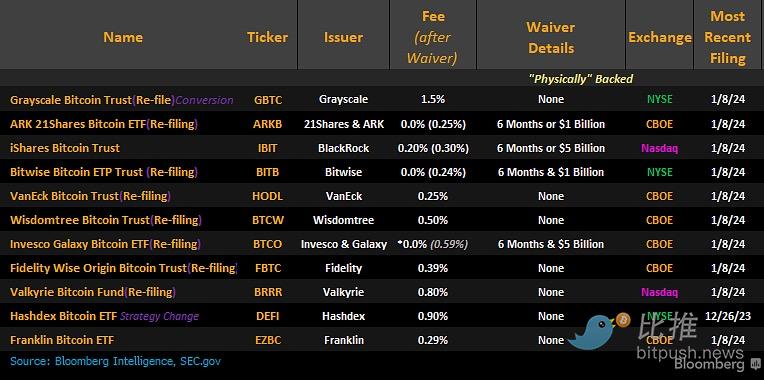Click the ARKB ticker symbol
Viewport: 764px width, 380px height.
coord(267,124)
